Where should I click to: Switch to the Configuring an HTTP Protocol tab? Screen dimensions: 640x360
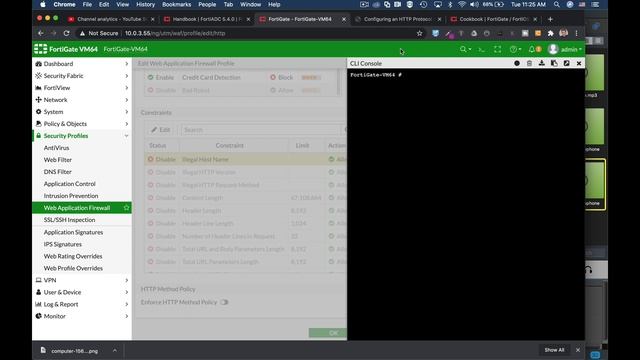click(397, 19)
